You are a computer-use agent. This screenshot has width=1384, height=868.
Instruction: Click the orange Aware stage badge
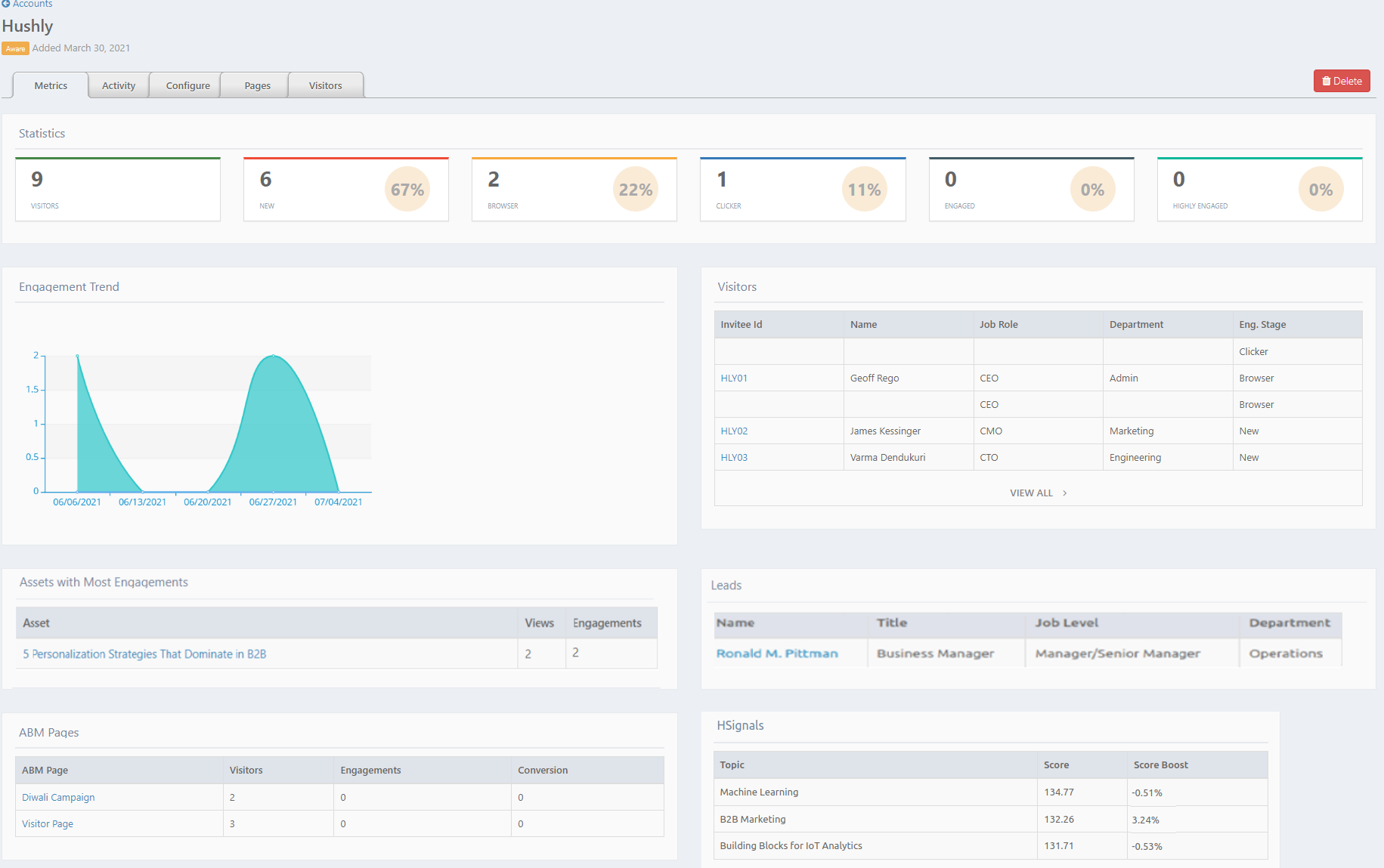[15, 48]
